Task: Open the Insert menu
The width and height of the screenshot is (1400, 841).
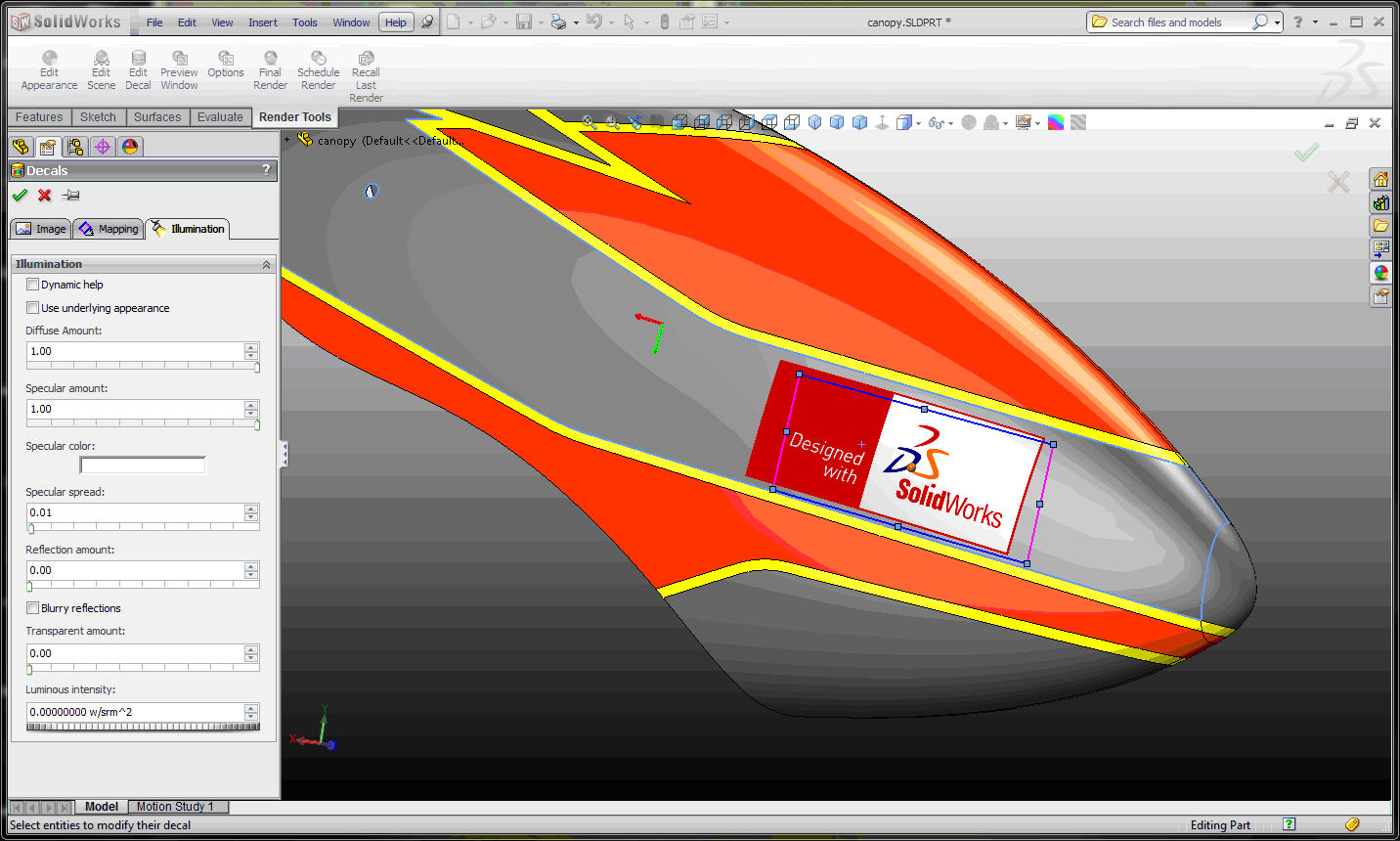Action: [x=263, y=22]
